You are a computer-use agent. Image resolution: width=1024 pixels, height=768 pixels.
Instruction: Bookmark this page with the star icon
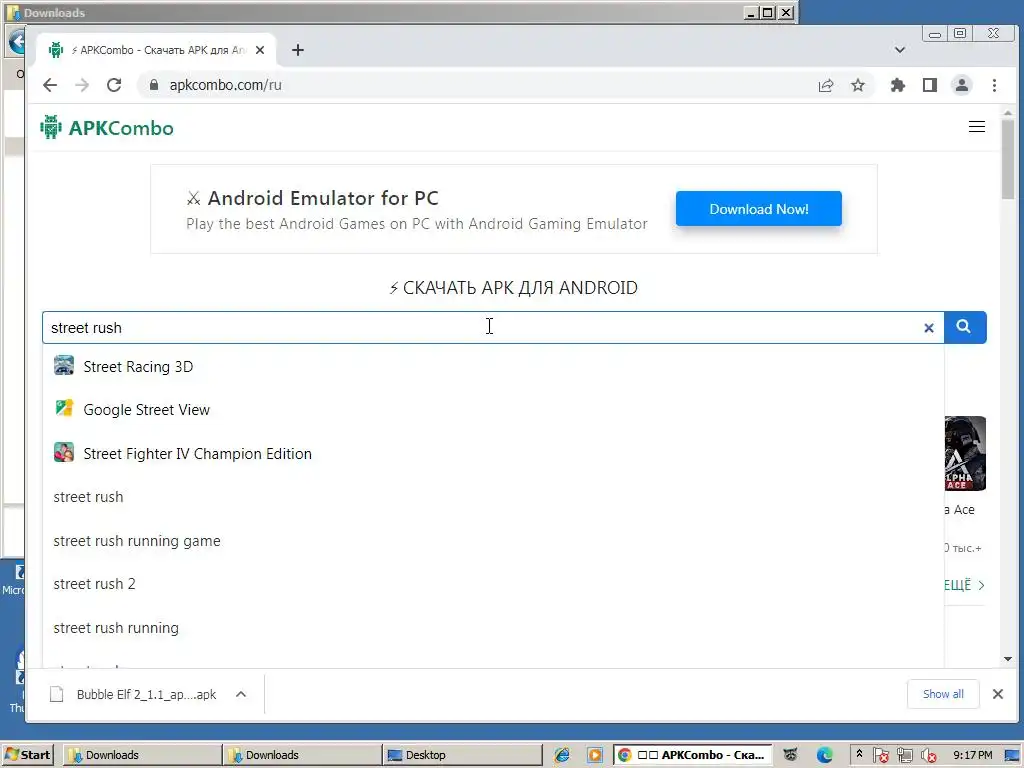pos(857,85)
